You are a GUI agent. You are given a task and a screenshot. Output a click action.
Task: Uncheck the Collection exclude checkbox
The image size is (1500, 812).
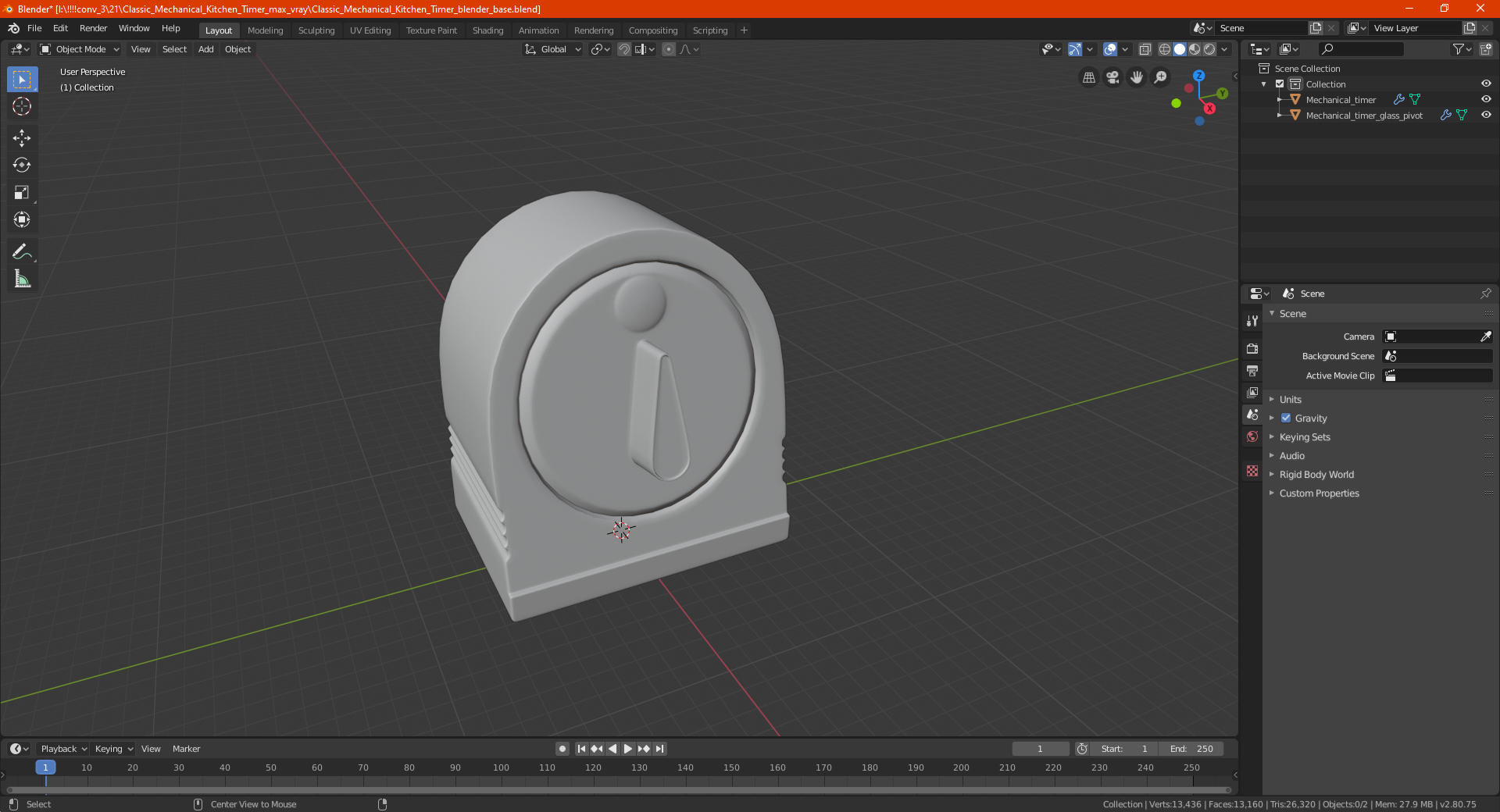point(1280,84)
